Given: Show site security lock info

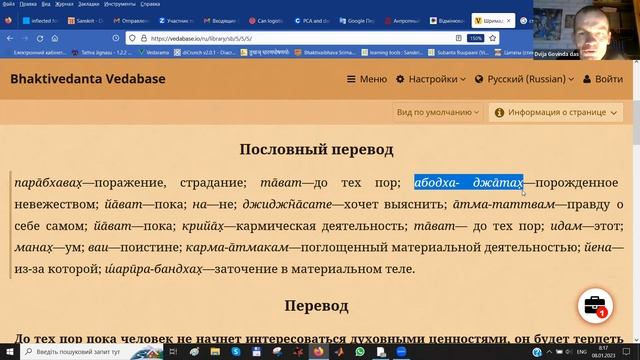Looking at the screenshot, I should (x=144, y=38).
